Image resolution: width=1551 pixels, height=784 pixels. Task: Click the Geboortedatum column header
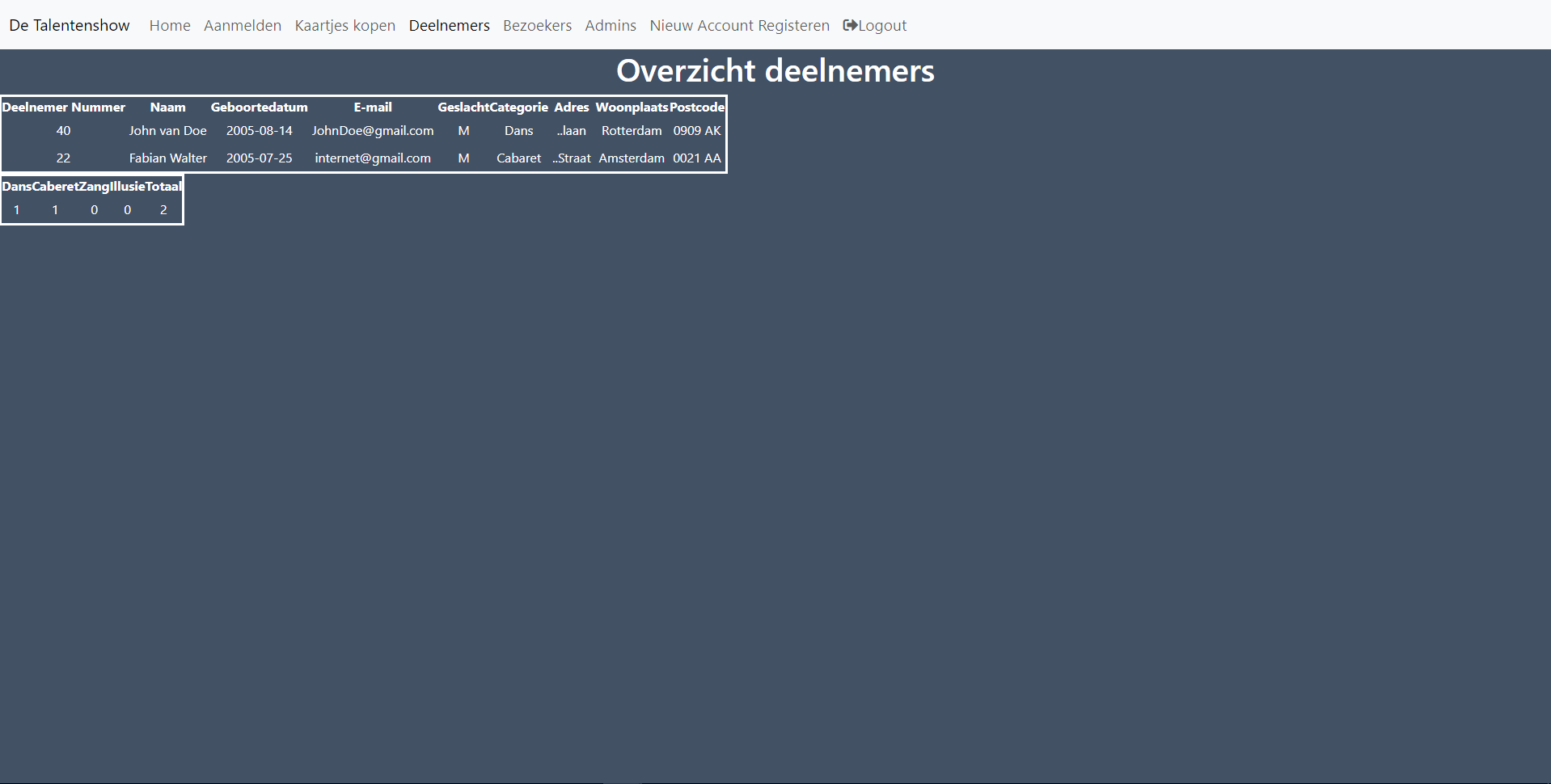coord(260,107)
